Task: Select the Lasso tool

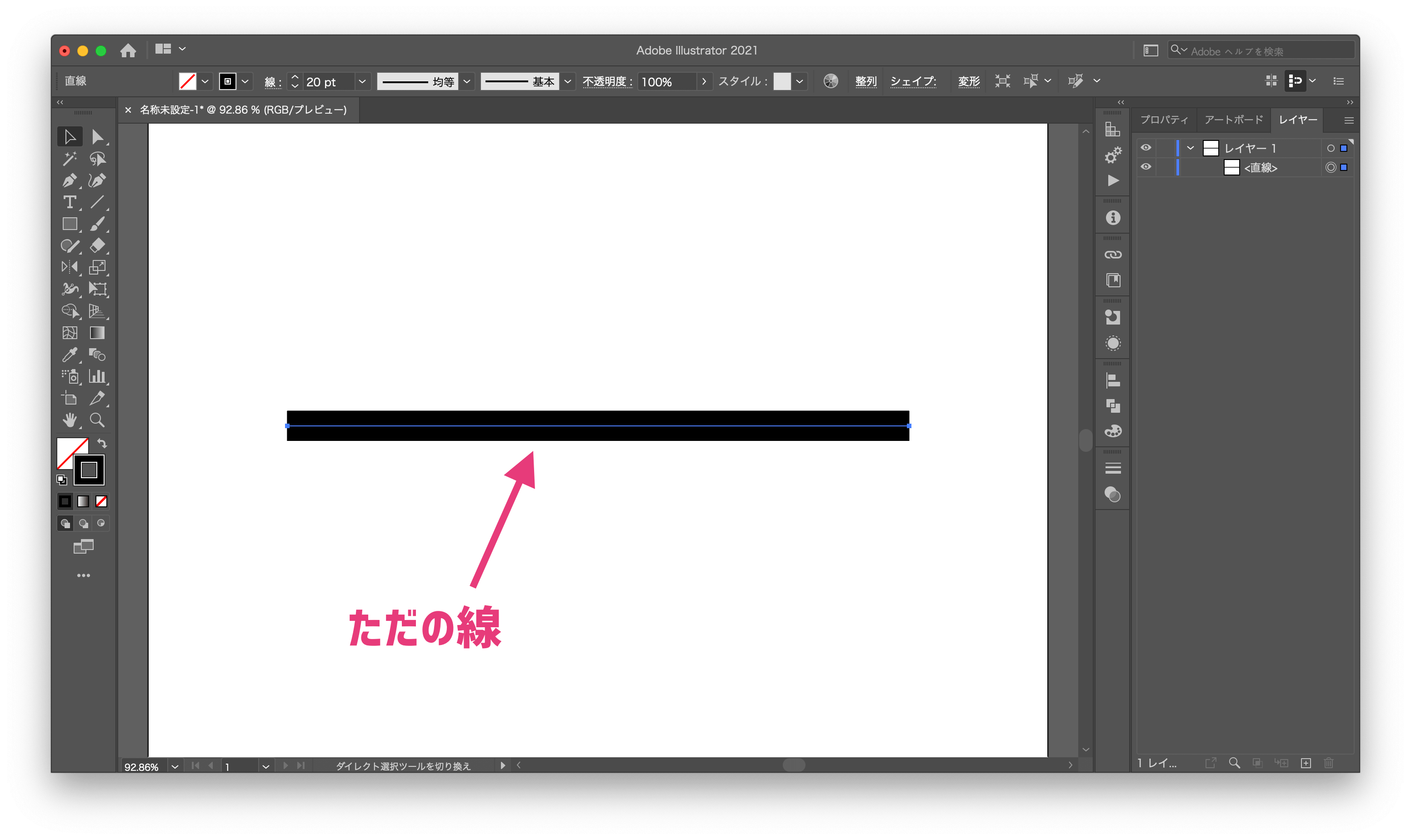Action: 97,159
